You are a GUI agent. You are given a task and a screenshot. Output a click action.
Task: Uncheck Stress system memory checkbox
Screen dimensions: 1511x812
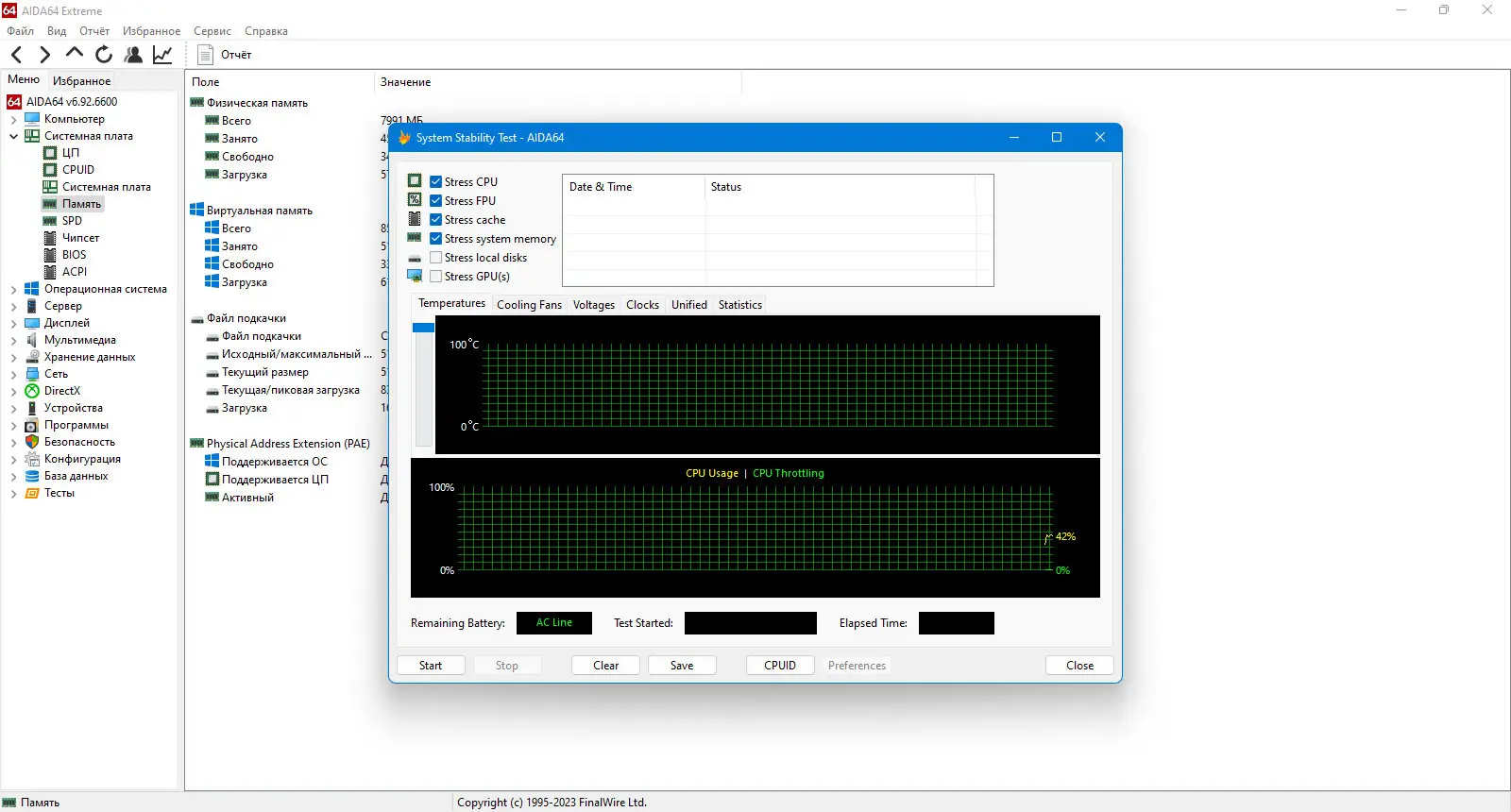(x=435, y=239)
